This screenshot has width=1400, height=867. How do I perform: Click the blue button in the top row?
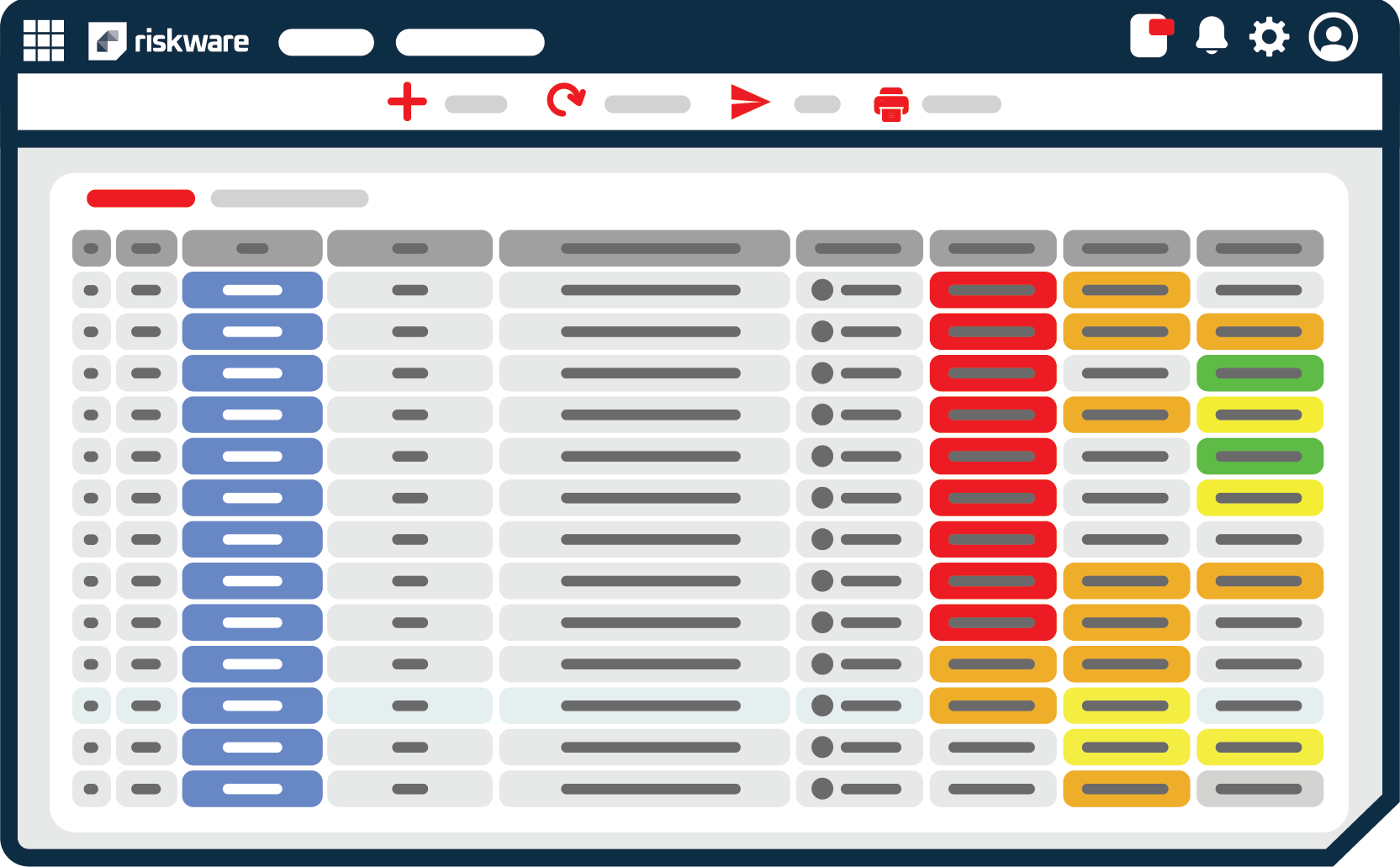pos(251,289)
